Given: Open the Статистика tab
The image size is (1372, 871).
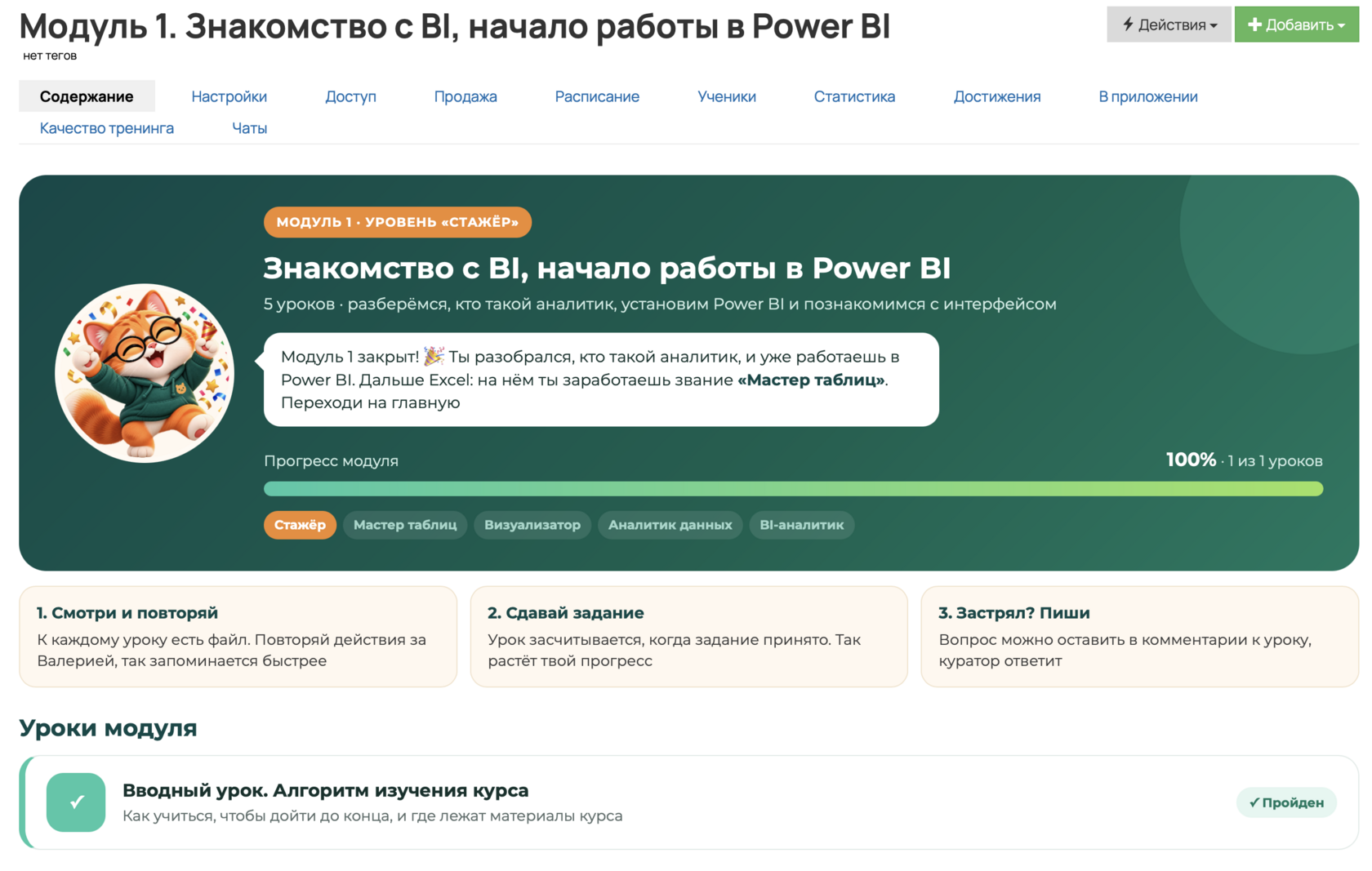Looking at the screenshot, I should [854, 96].
